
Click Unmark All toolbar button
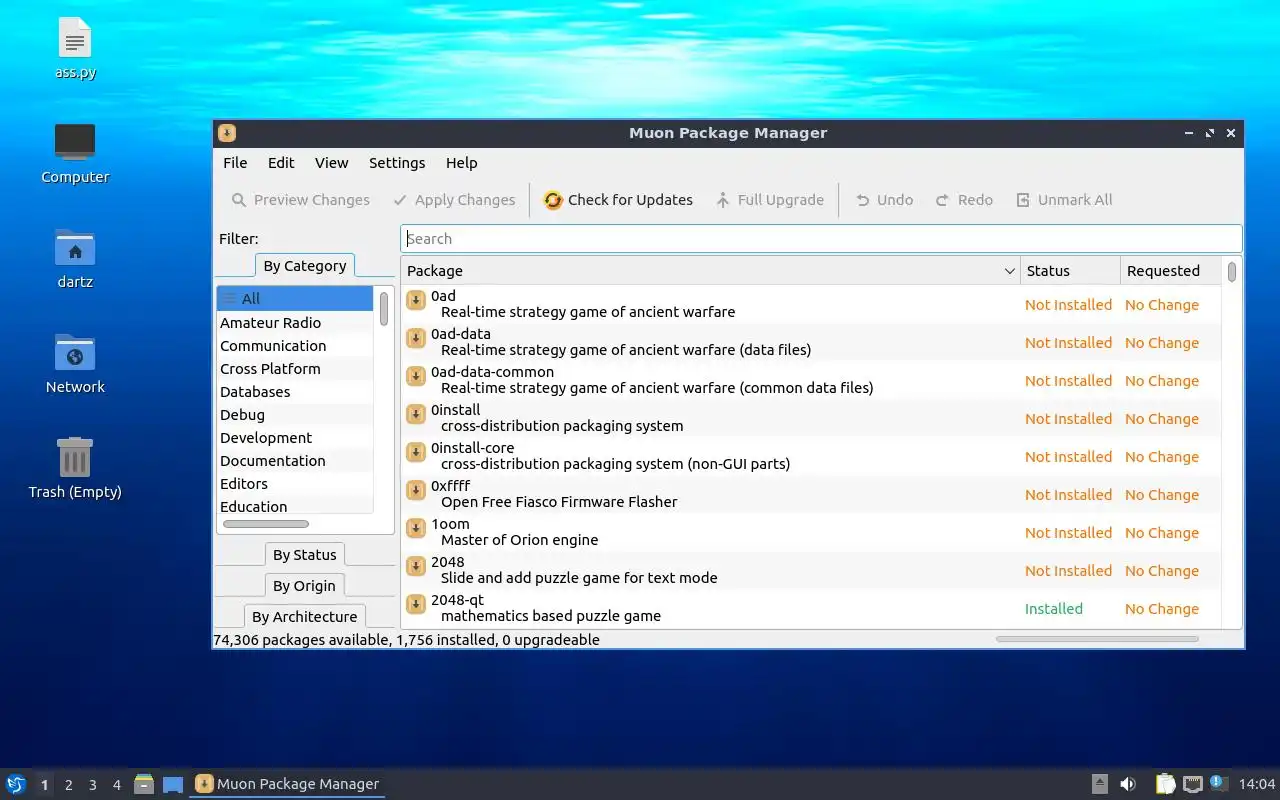click(1064, 200)
